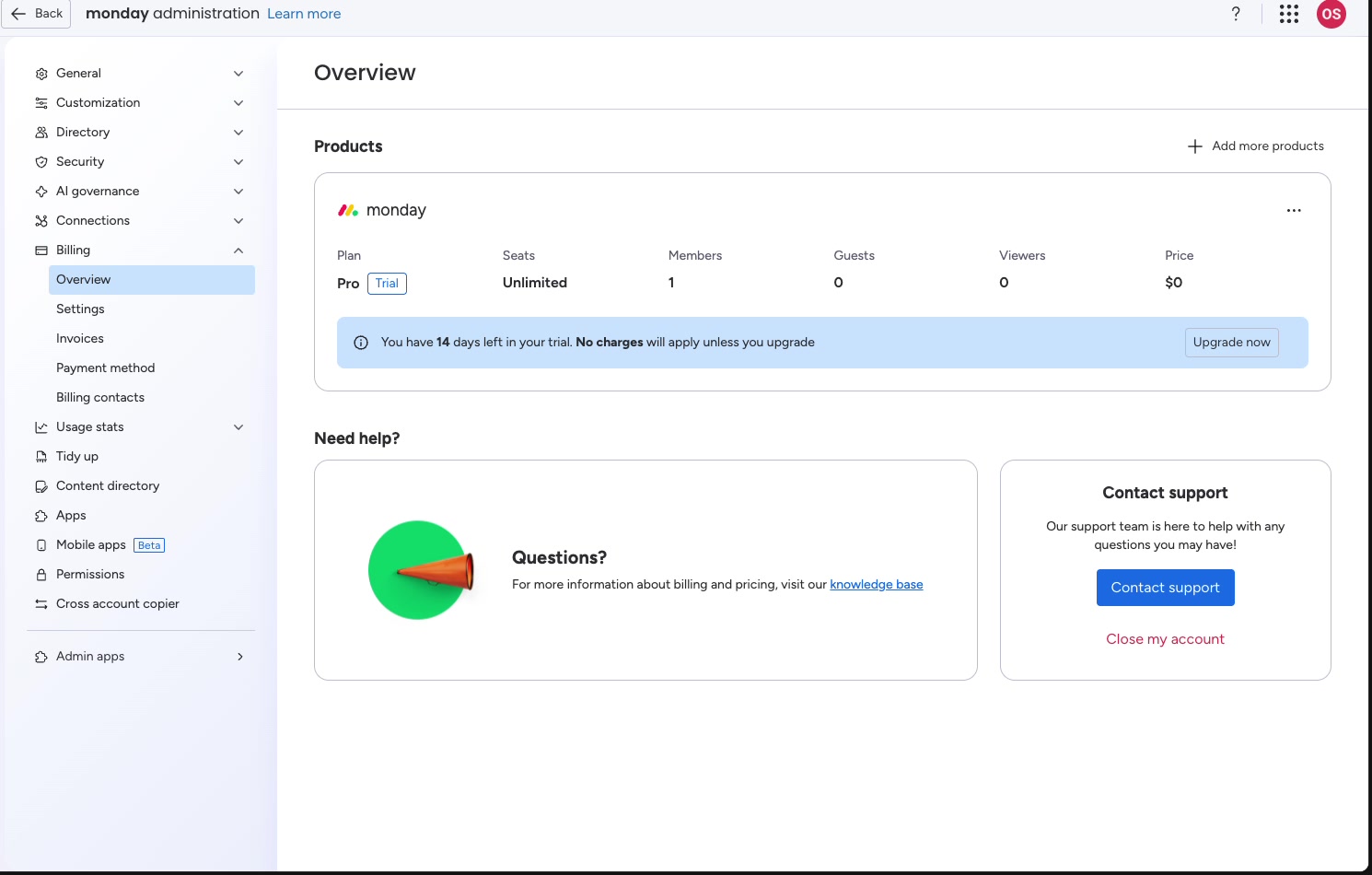Click the Contact support button
Image resolution: width=1372 pixels, height=875 pixels.
click(x=1165, y=588)
